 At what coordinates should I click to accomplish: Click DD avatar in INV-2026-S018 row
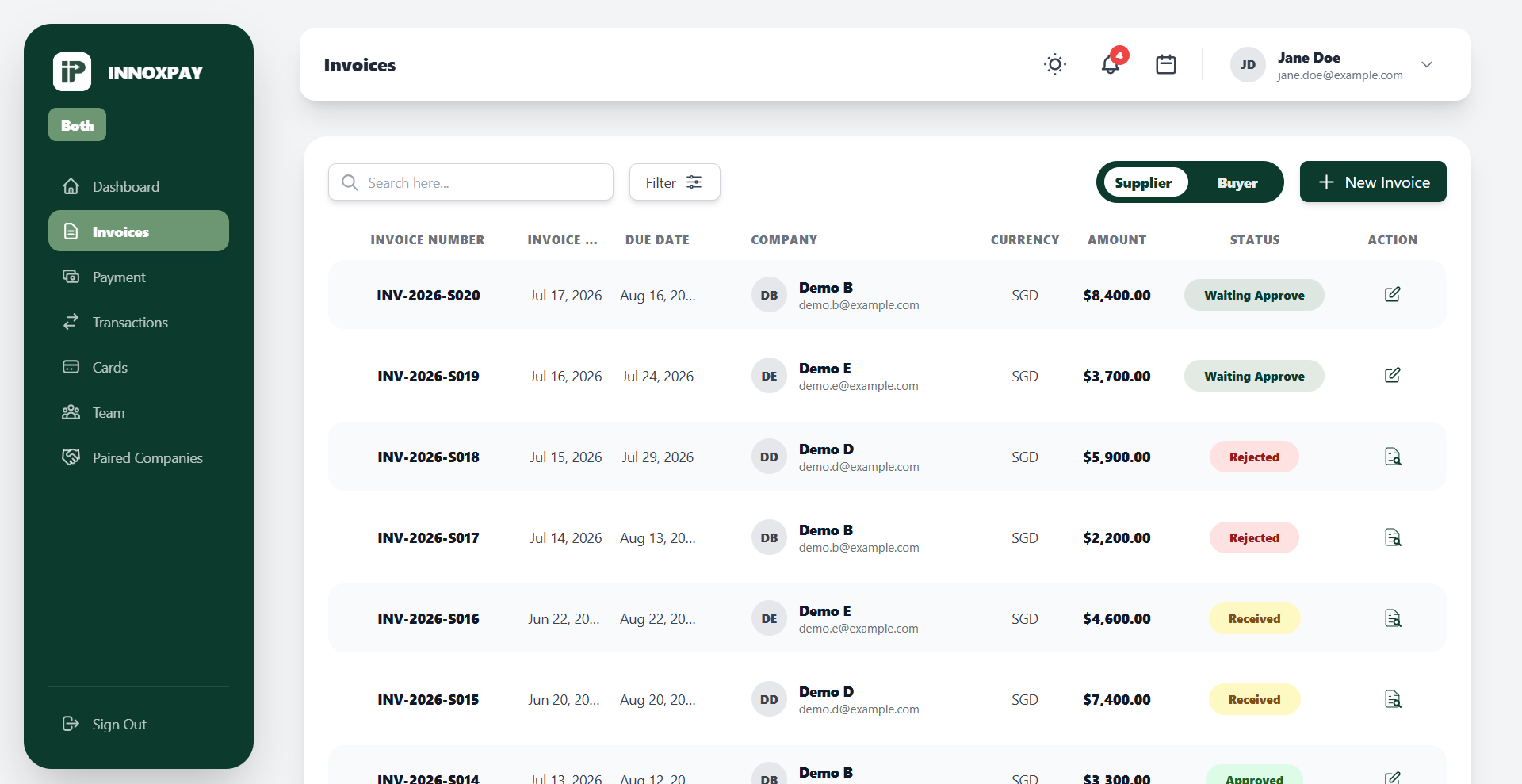769,457
